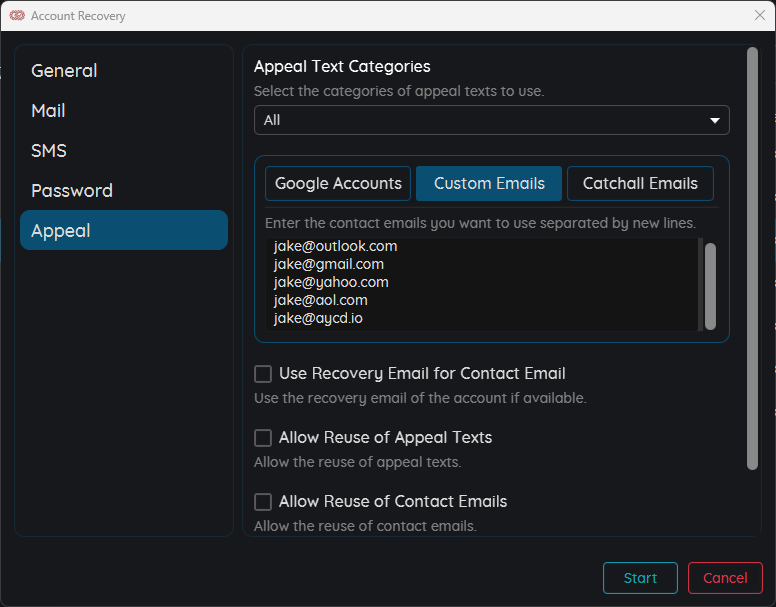This screenshot has height=607, width=776.
Task: Click inside the contact emails text area
Action: (x=483, y=284)
